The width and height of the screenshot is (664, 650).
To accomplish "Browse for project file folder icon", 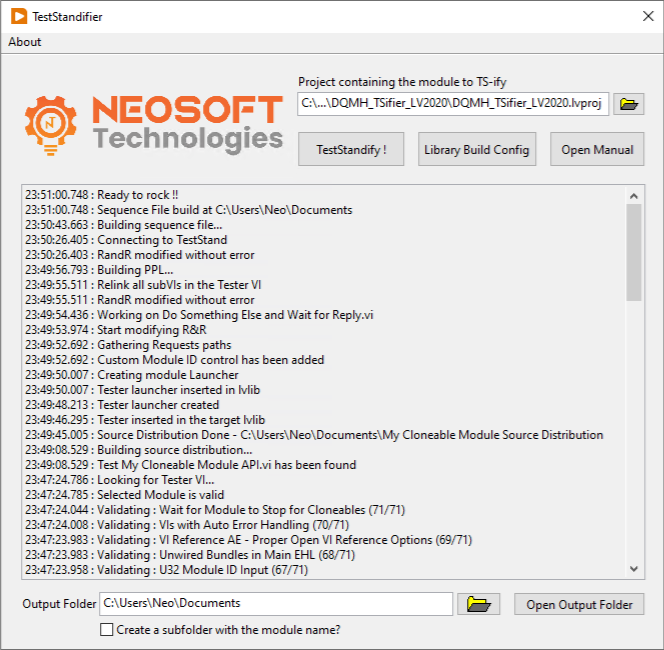I will (x=628, y=104).
